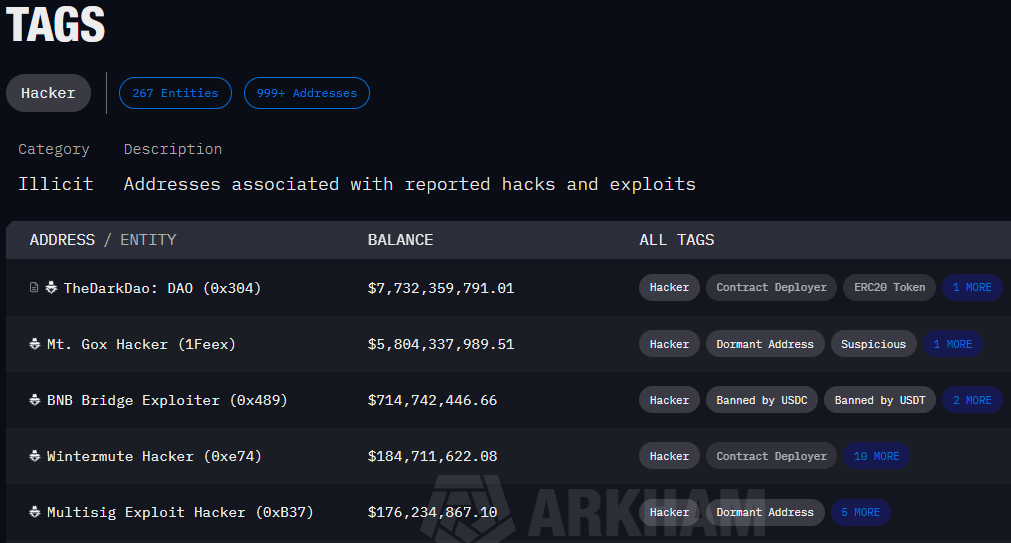Open TheDarkDao: DAO (0x304) entity
Image resolution: width=1011 pixels, height=543 pixels.
162,288
